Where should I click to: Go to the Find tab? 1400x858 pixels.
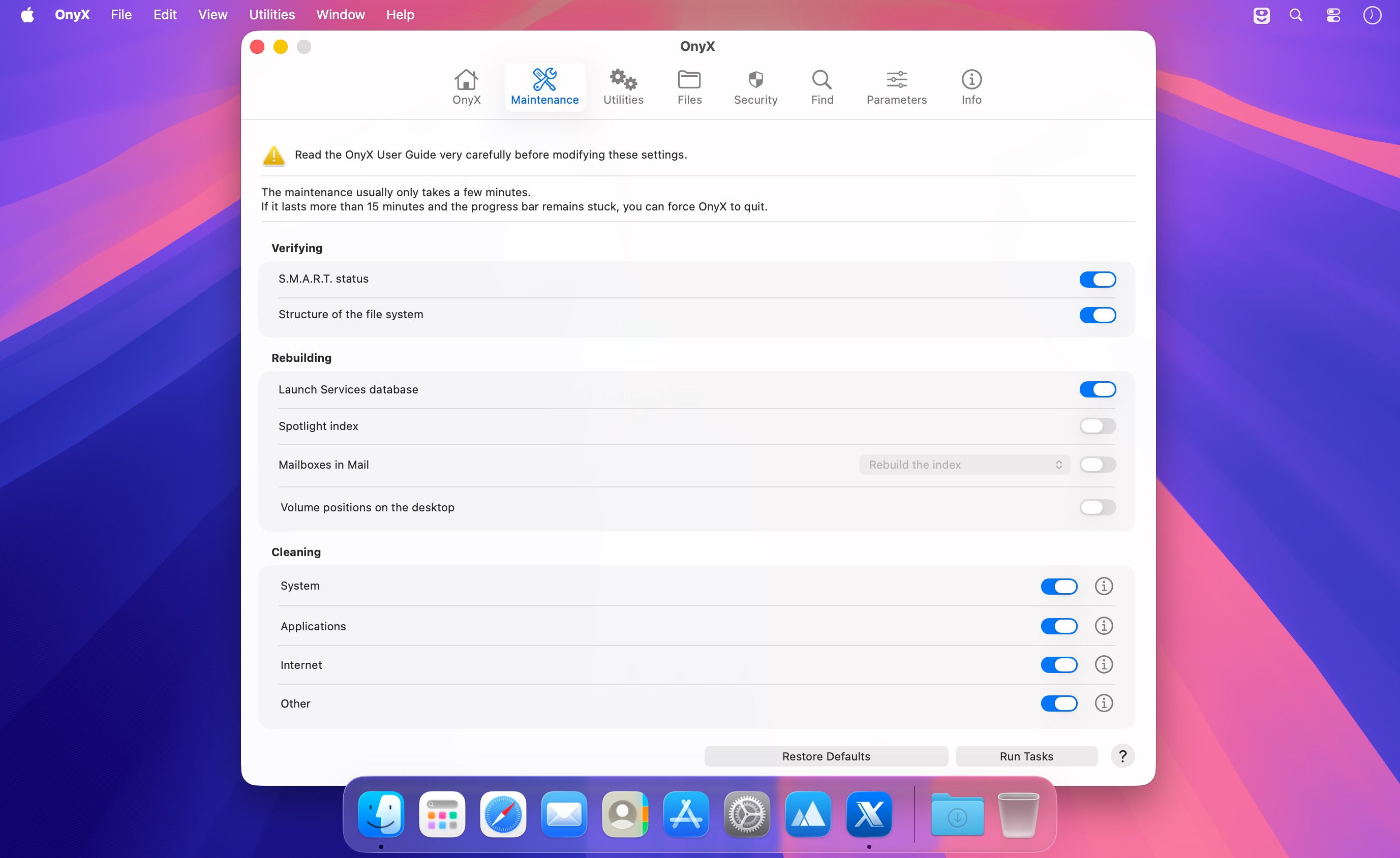click(821, 87)
